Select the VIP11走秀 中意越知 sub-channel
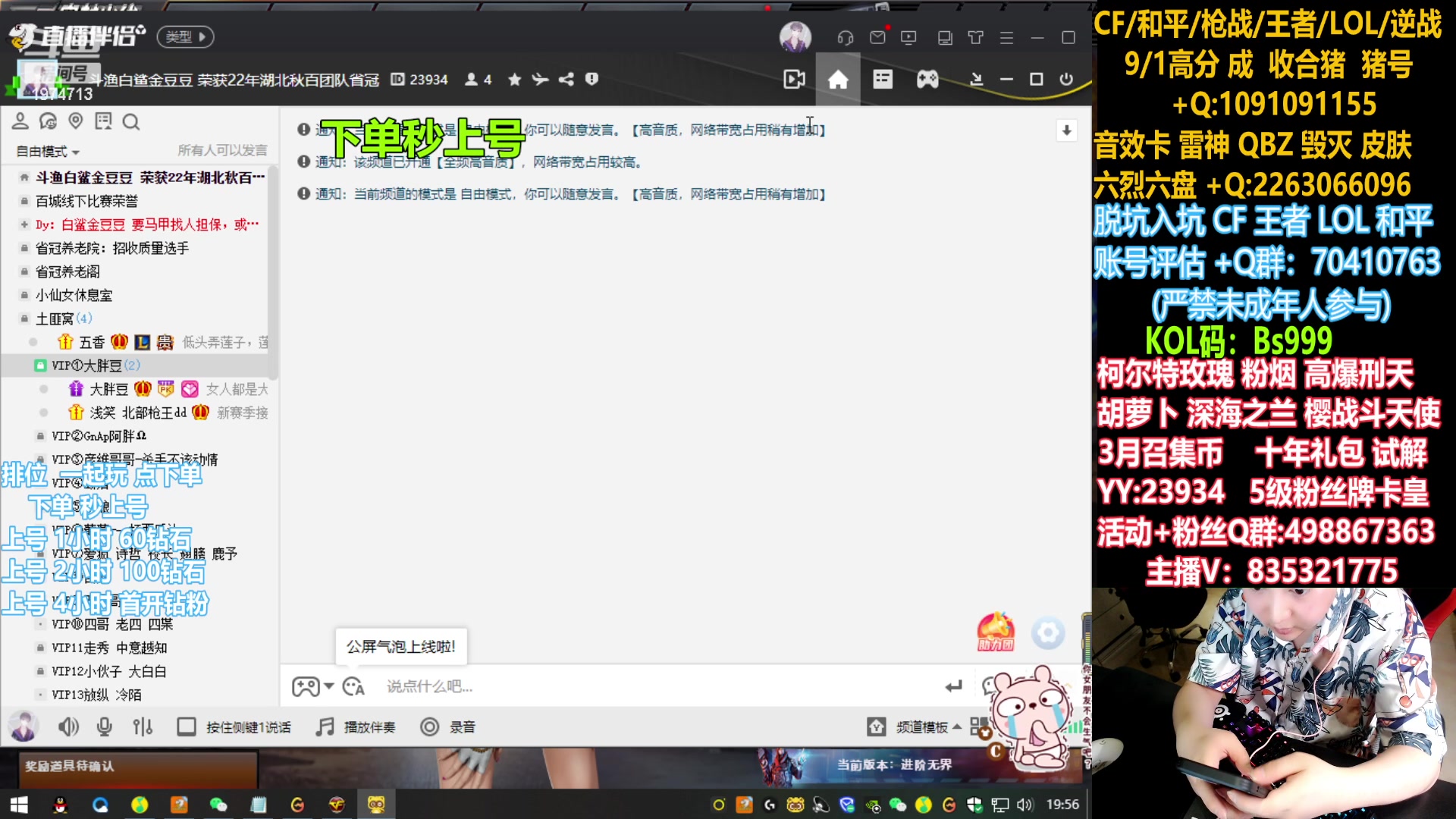The height and width of the screenshot is (819, 1456). pyautogui.click(x=109, y=648)
